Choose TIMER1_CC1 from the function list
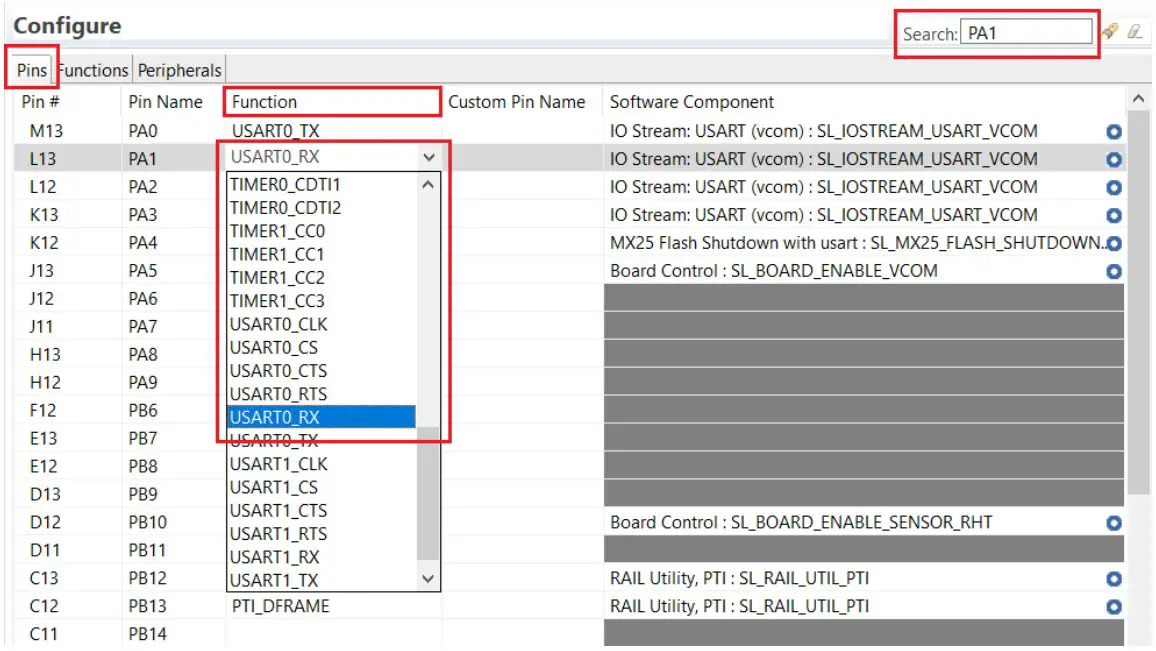1156x651 pixels. coord(321,254)
